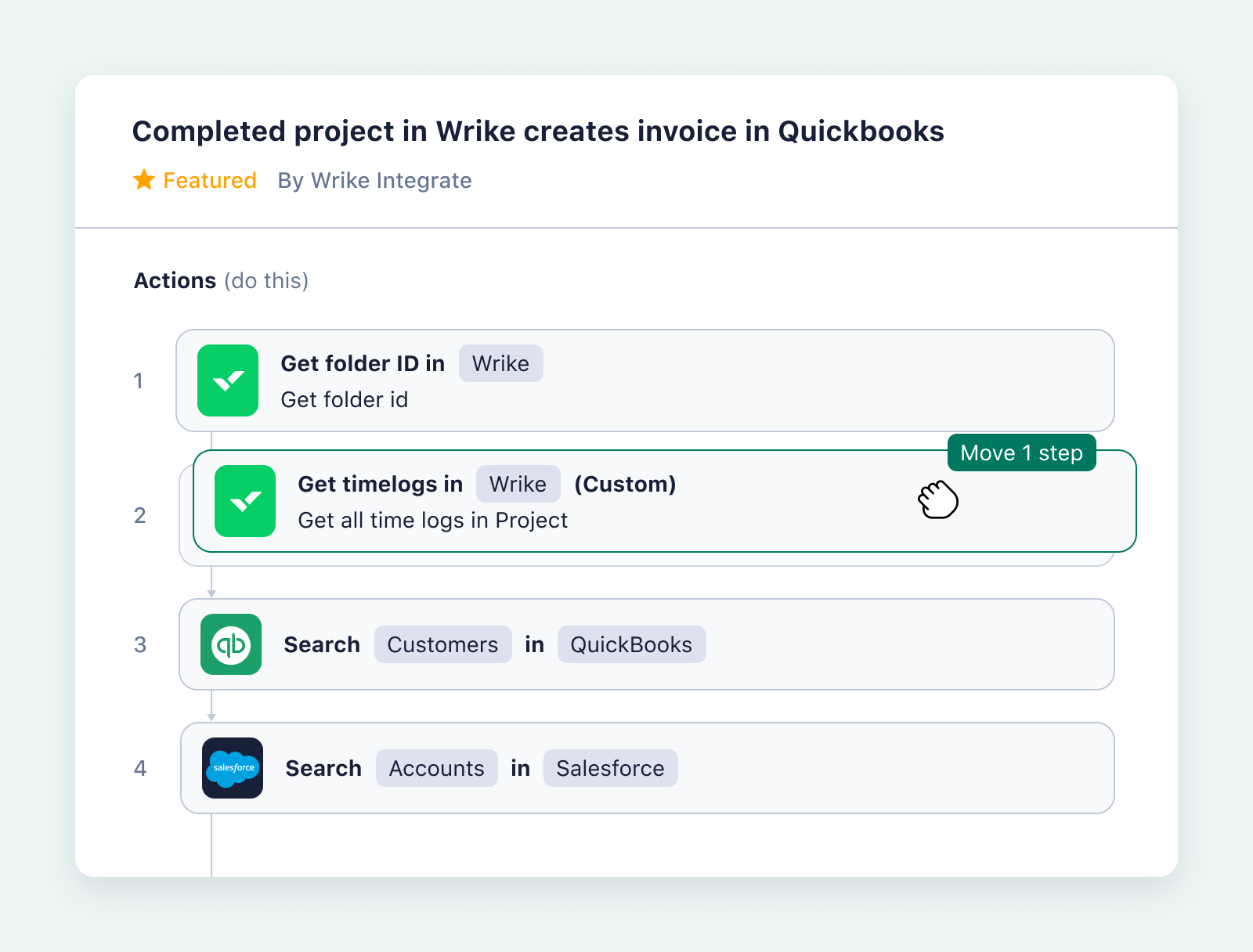The height and width of the screenshot is (952, 1253).
Task: Click the Salesforce tag in step 4
Action: tap(611, 768)
